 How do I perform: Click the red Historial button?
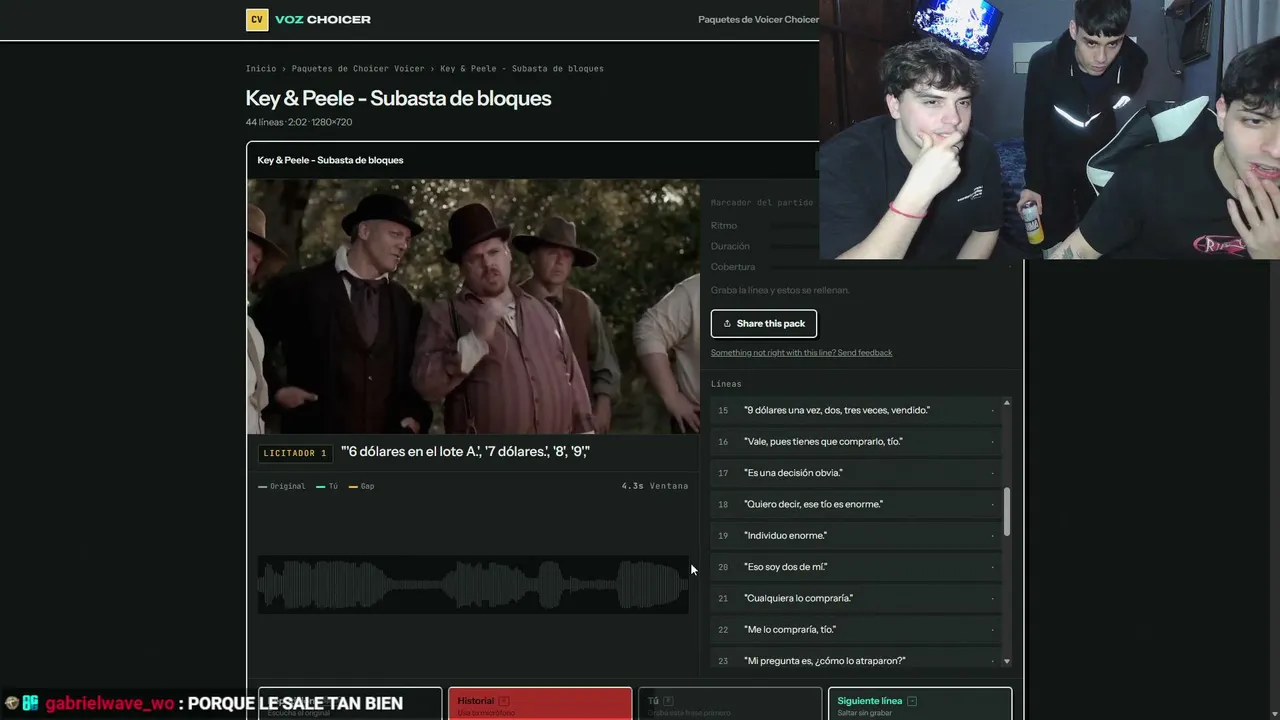[x=540, y=704]
